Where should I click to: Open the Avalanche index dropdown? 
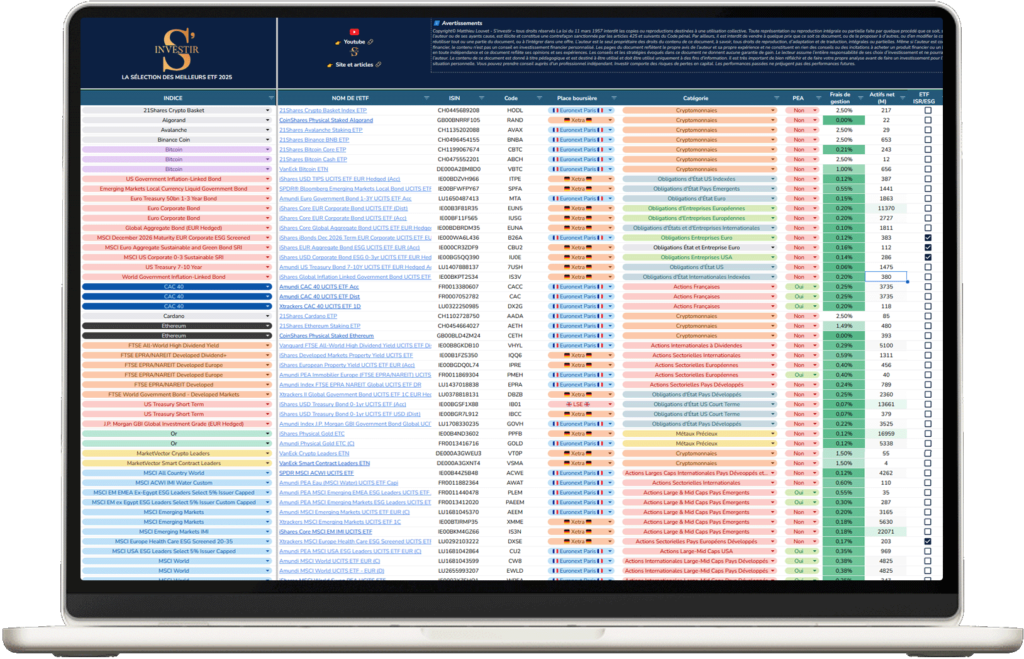pyautogui.click(x=268, y=130)
